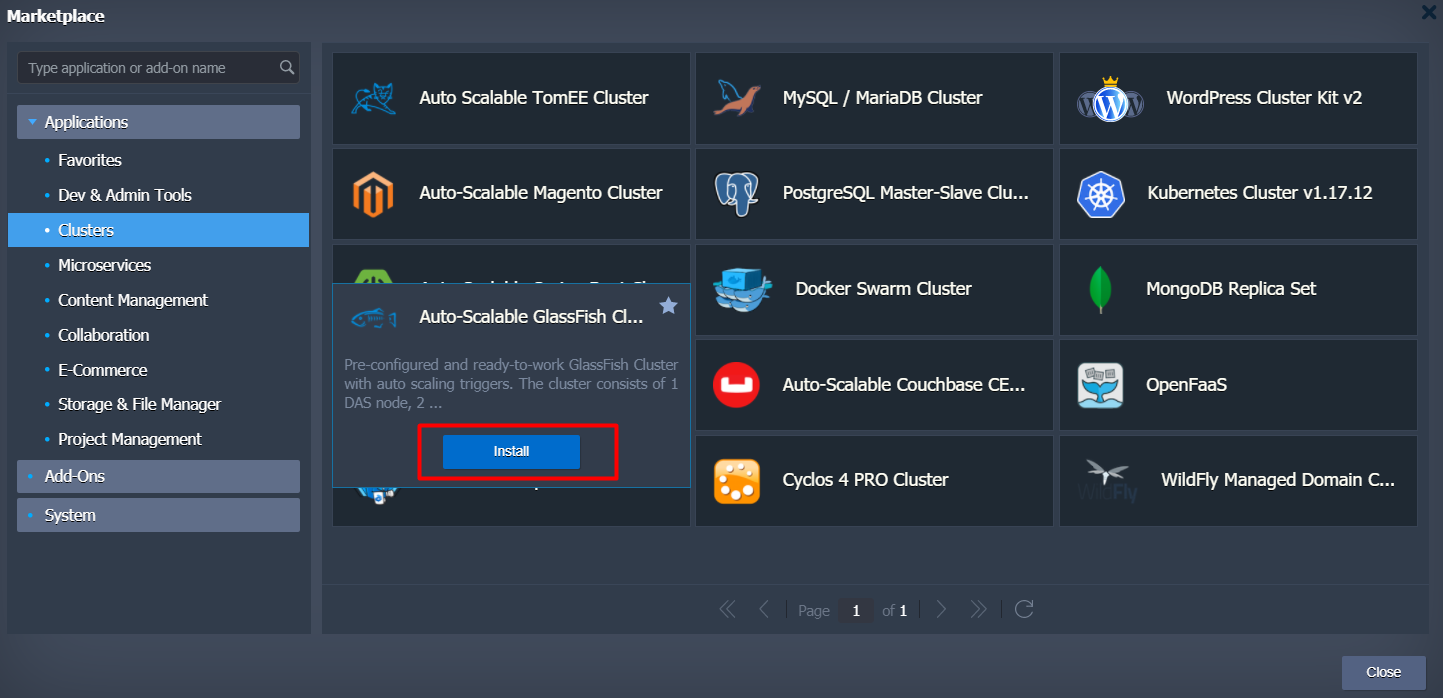
Task: Select Auto-Scalable Magento Cluster title
Action: point(541,193)
